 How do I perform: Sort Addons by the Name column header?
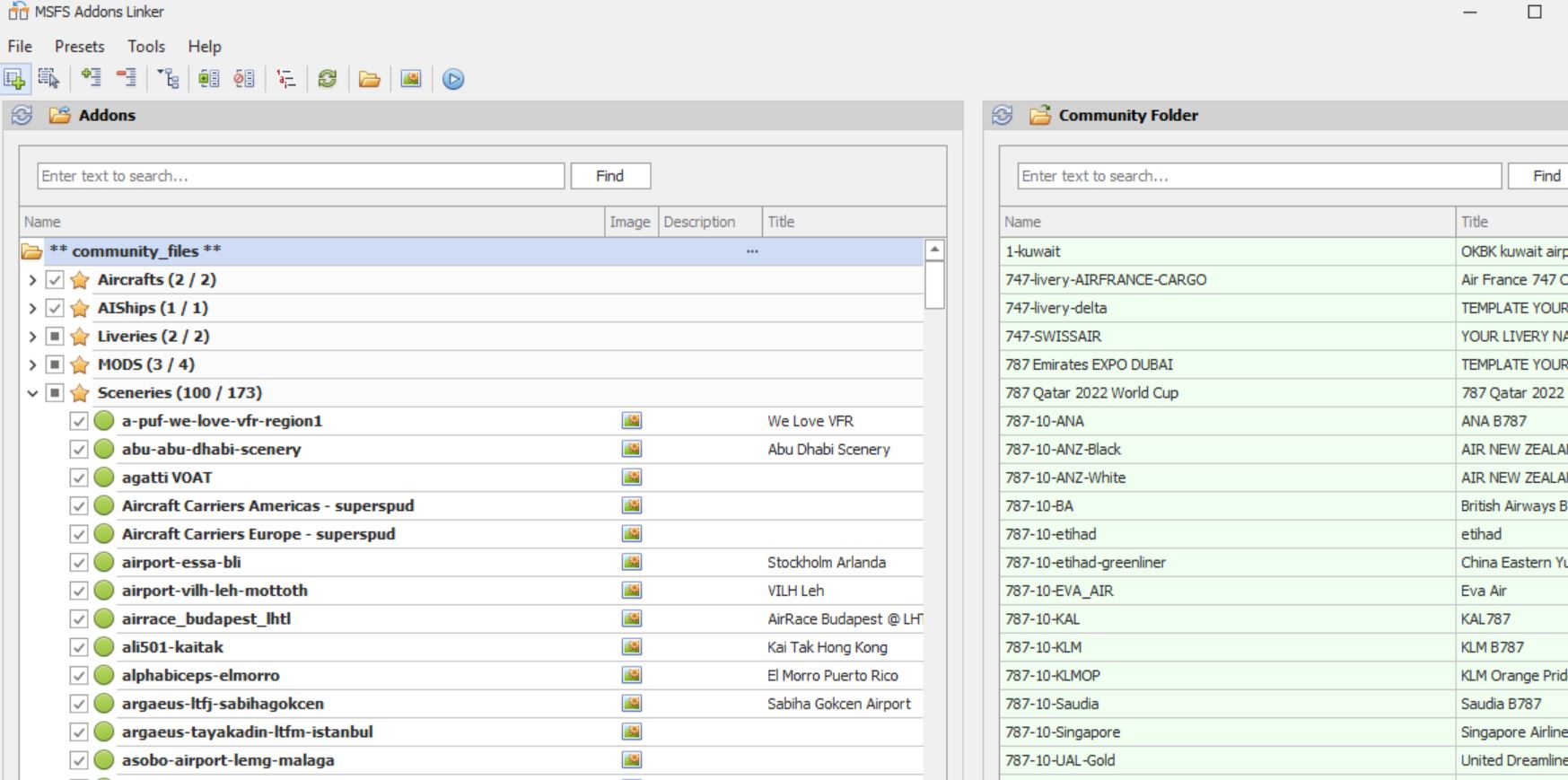[x=312, y=222]
